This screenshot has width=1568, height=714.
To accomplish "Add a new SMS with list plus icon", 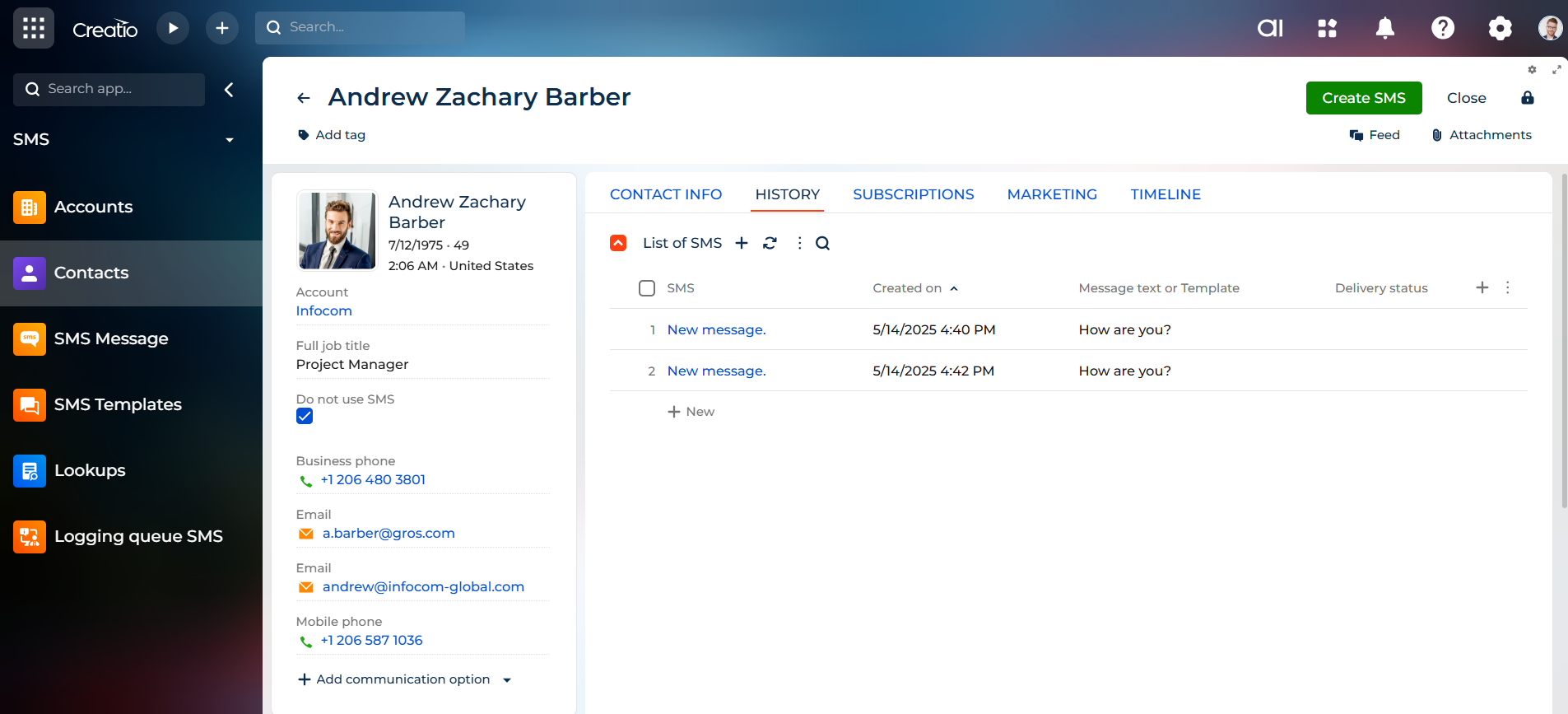I will [742, 243].
